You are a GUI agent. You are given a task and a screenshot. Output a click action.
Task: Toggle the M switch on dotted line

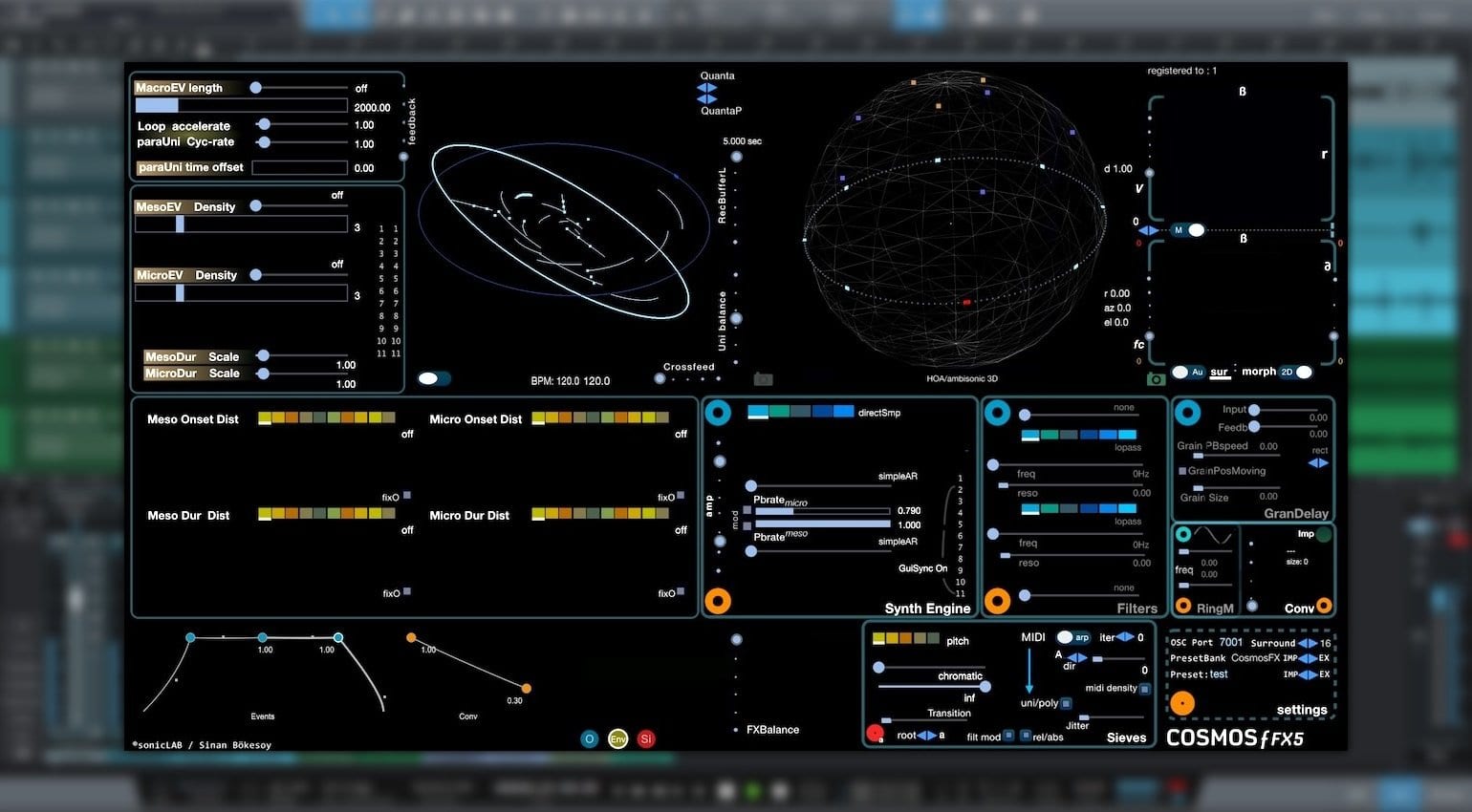coord(1188,230)
